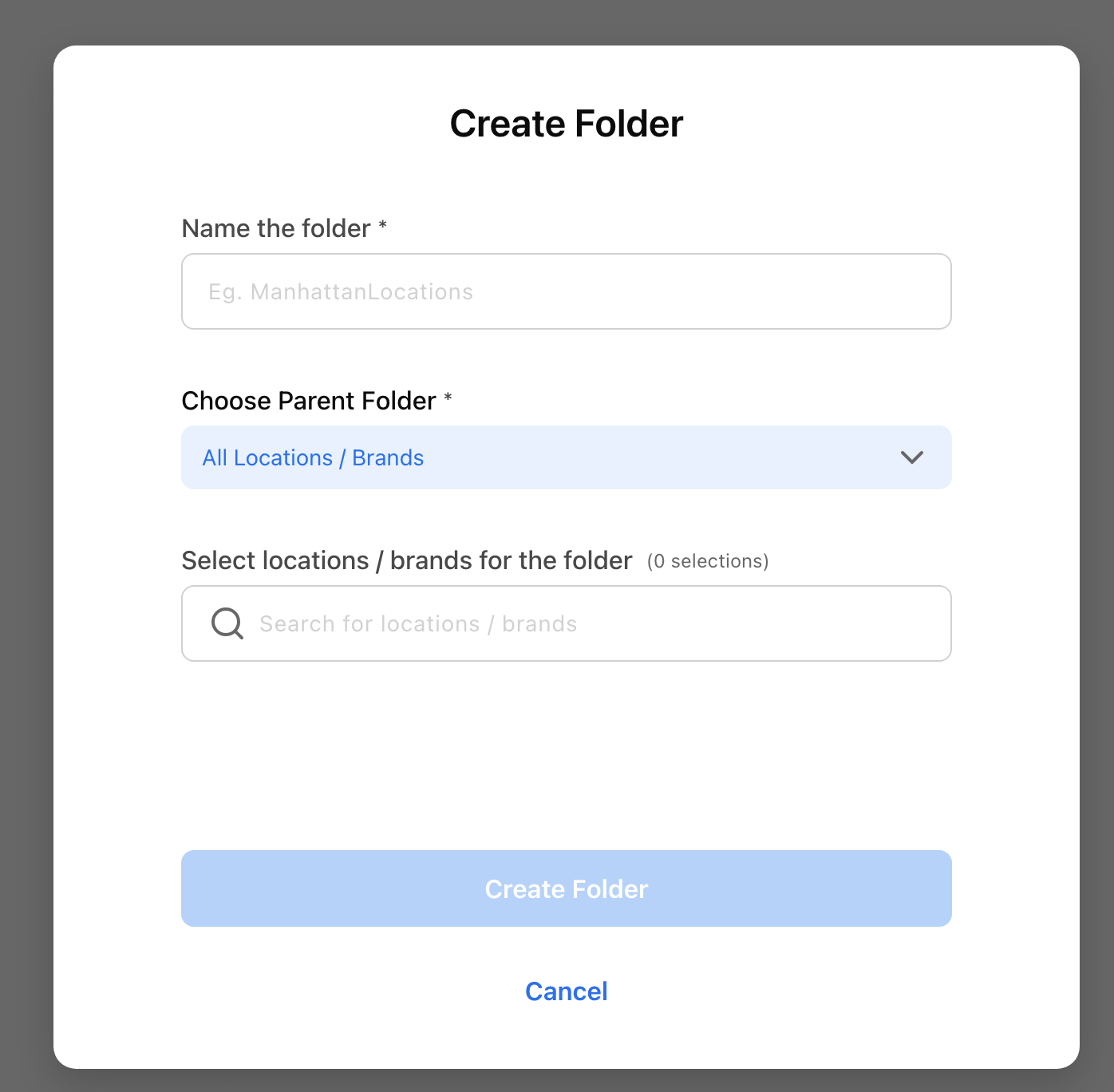Cancel the folder creation dialog
1114x1092 pixels.
(567, 991)
